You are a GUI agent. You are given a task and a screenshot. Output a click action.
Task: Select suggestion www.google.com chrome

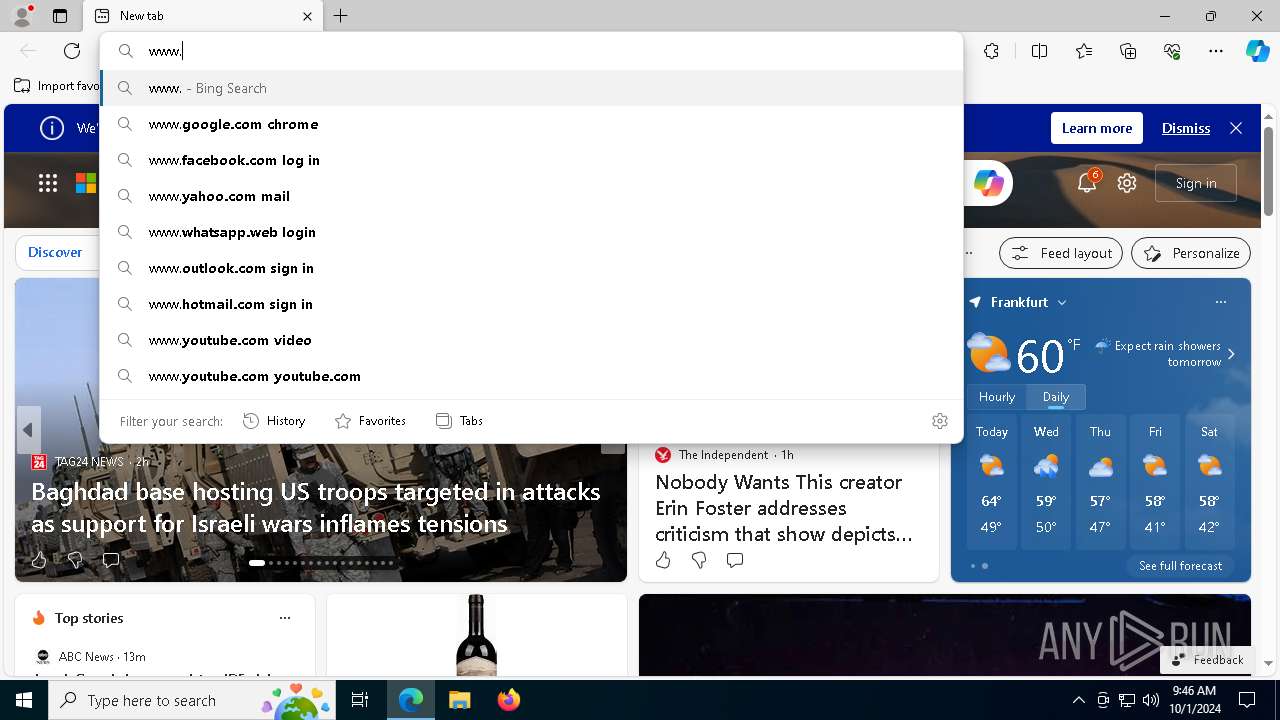pos(531,124)
